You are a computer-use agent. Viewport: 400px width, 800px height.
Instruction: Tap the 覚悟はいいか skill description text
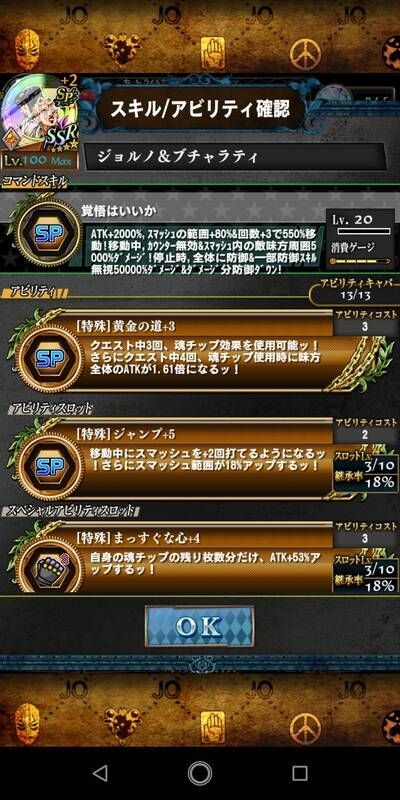[205, 250]
